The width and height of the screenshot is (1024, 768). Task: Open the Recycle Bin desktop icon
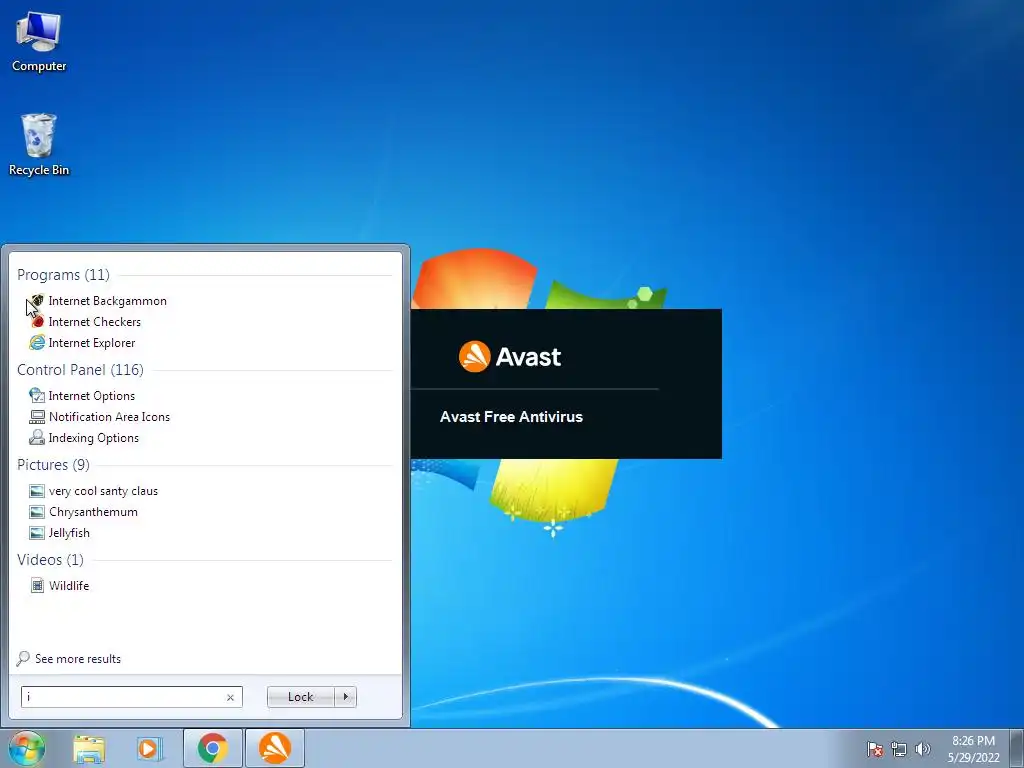(x=39, y=145)
